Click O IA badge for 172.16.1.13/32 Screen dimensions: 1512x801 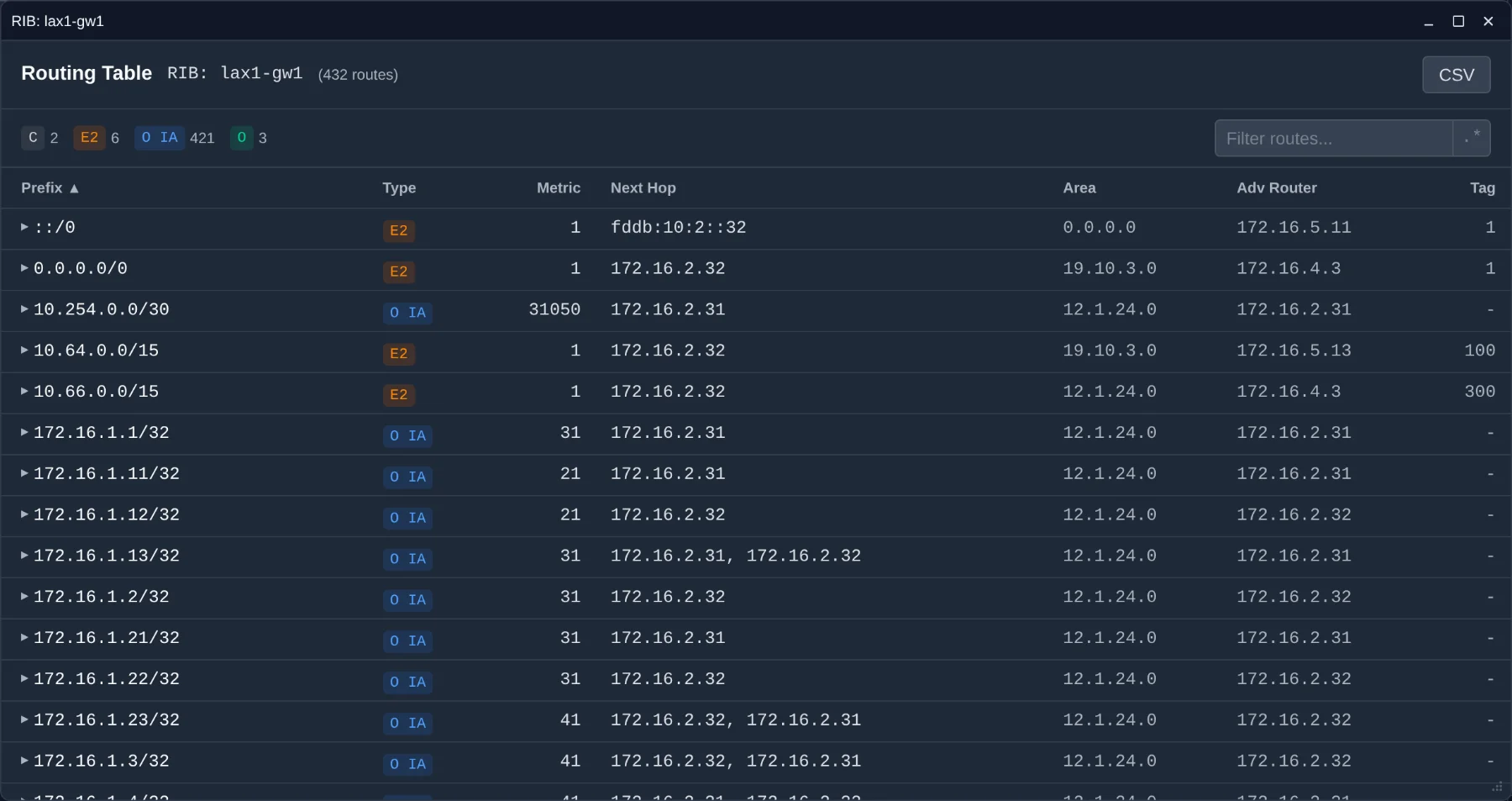[x=407, y=559]
